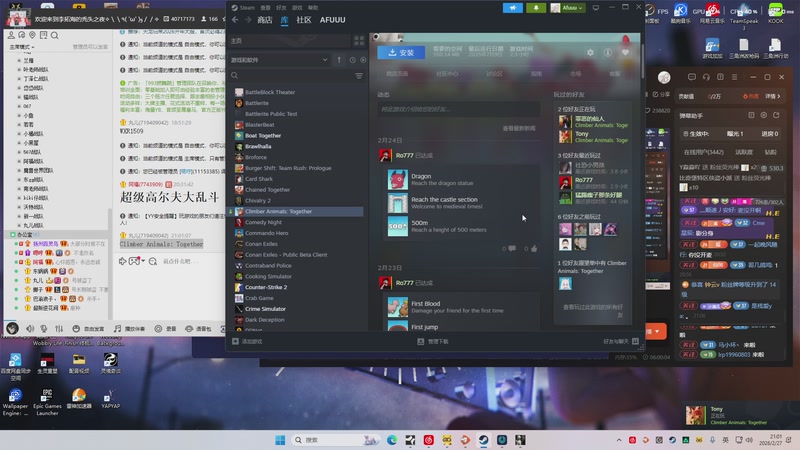Open the Afuuu account dropdown in Steam
Image resolution: width=800 pixels, height=450 pixels.
pyautogui.click(x=567, y=8)
